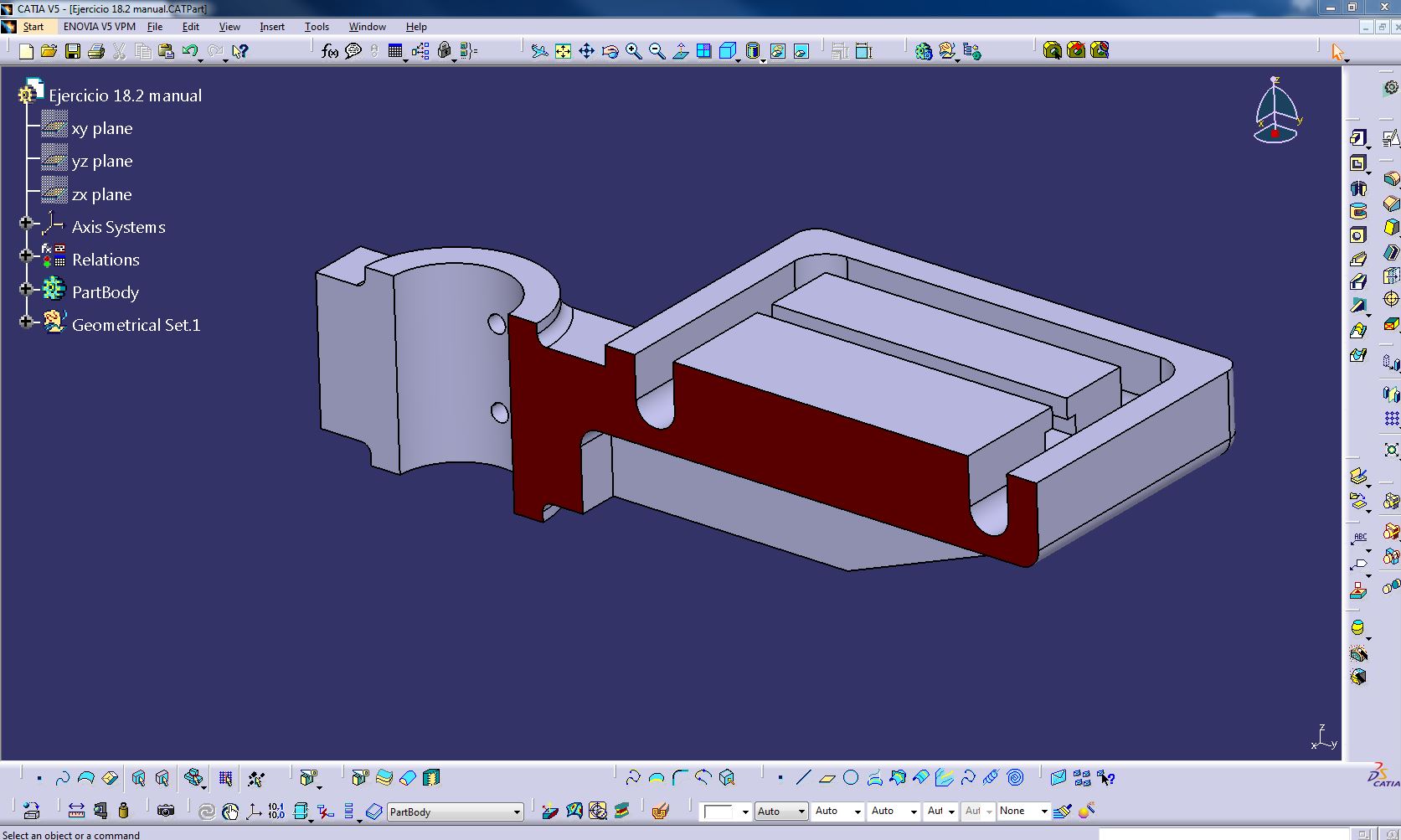Viewport: 1401px width, 840px height.
Task: Select the Rotate view icon
Action: (610, 51)
